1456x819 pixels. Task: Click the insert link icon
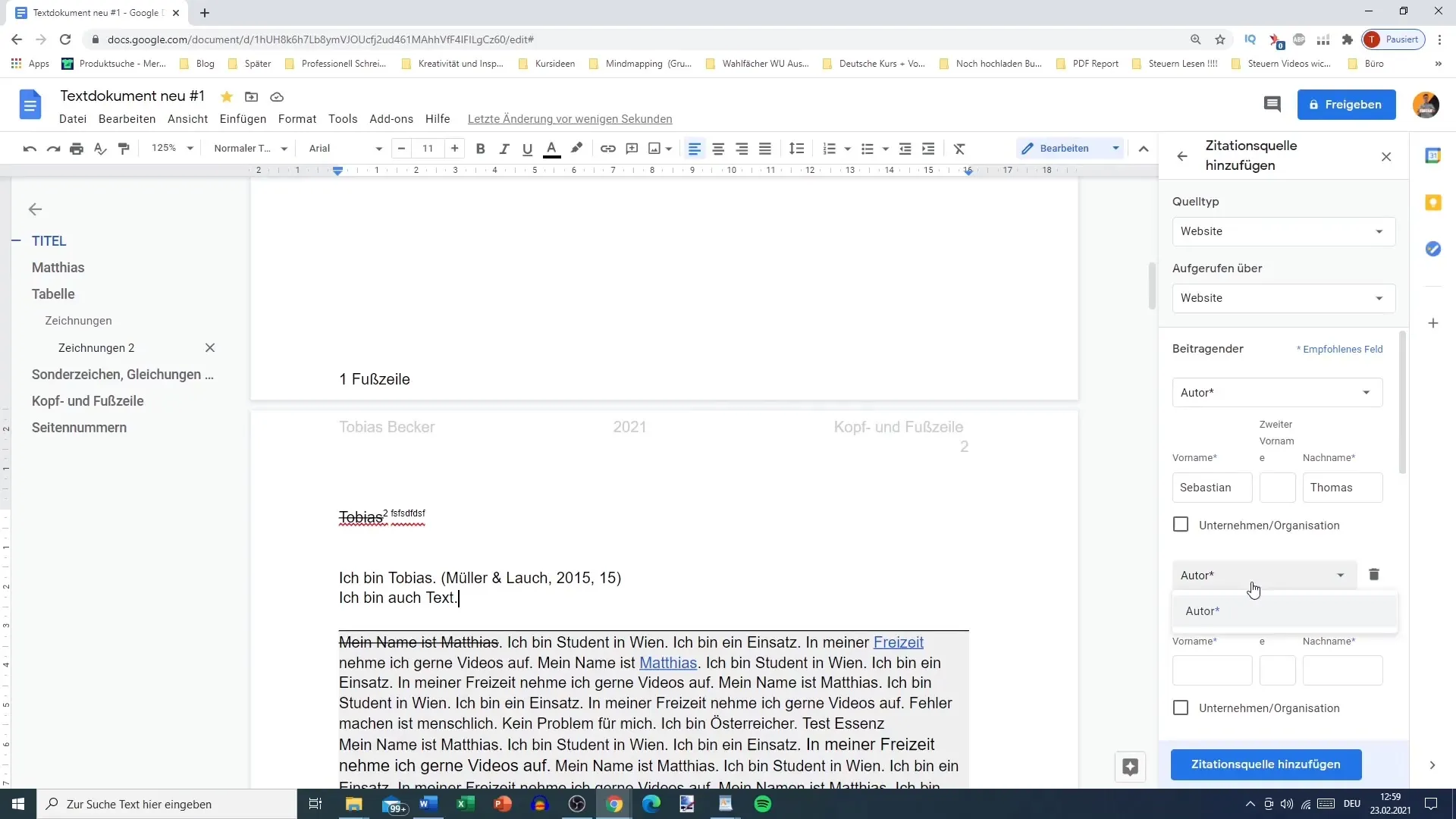point(608,148)
